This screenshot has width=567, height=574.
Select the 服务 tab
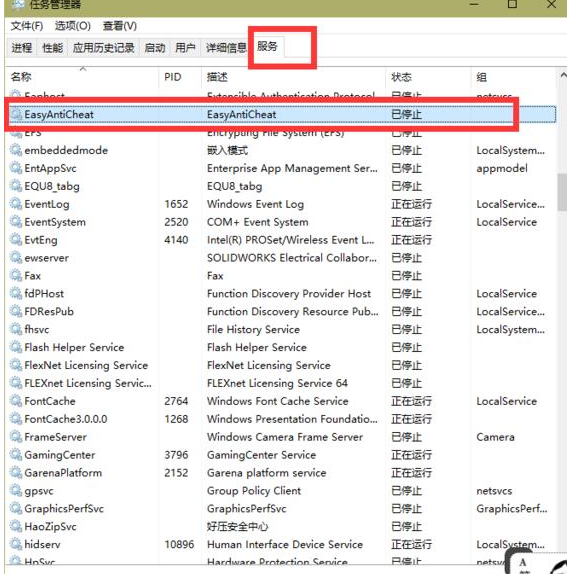point(267,46)
